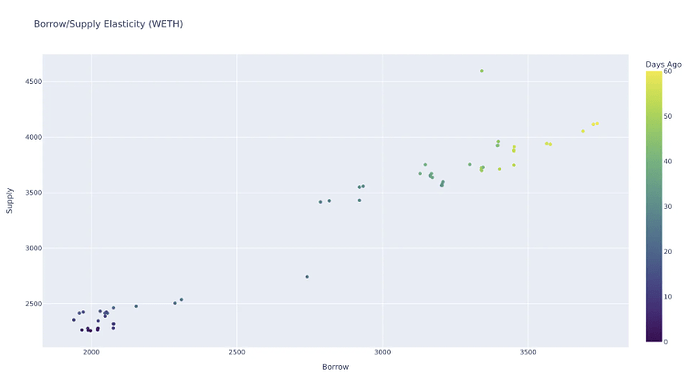Click the 4000 tick on the y-axis
Screen dimensions: 690x387
coord(33,137)
